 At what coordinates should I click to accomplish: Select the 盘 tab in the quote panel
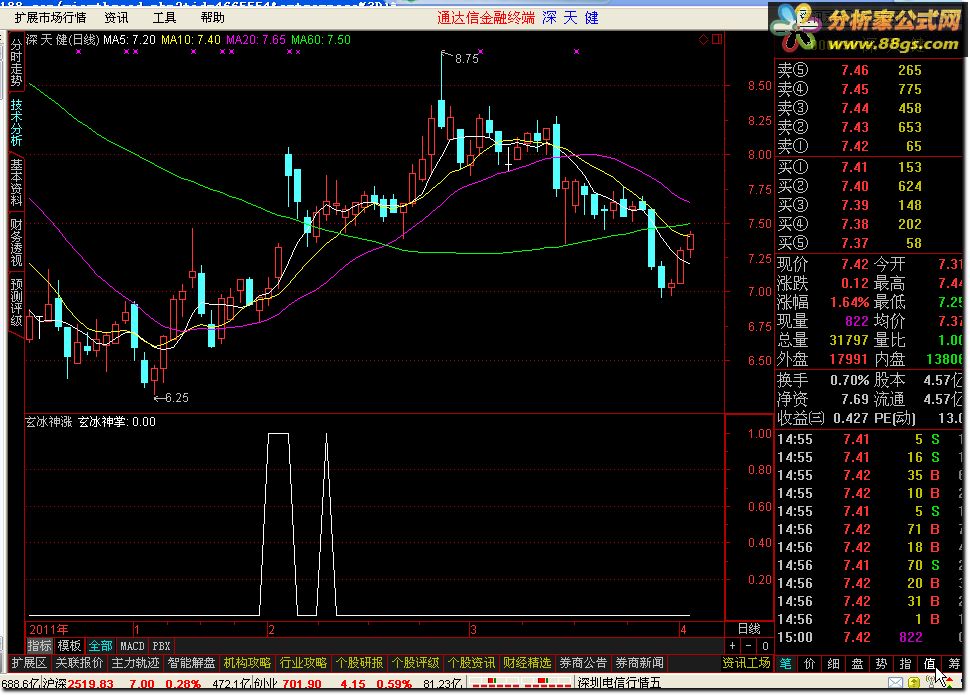(857, 663)
